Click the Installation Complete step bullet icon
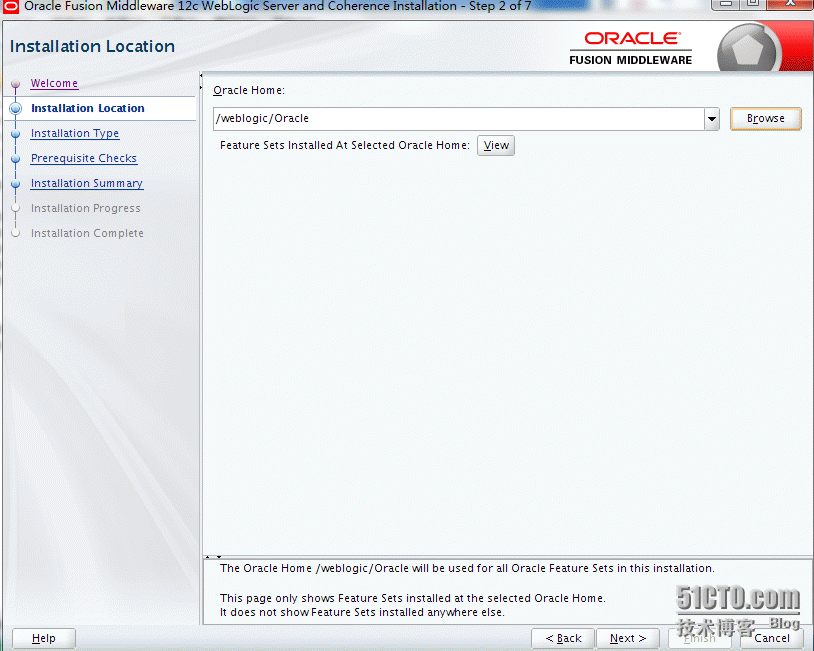 [16, 233]
